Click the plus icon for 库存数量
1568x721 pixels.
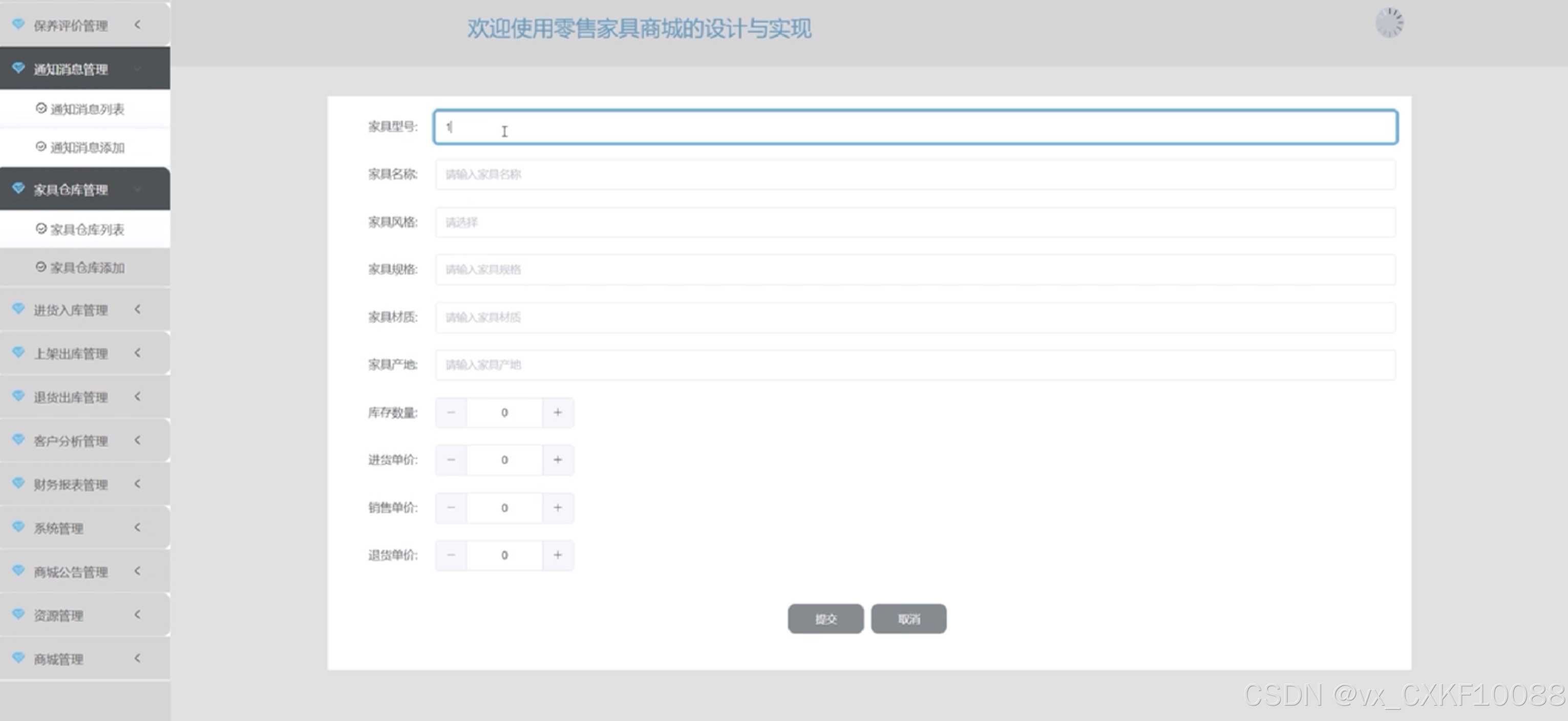[558, 413]
